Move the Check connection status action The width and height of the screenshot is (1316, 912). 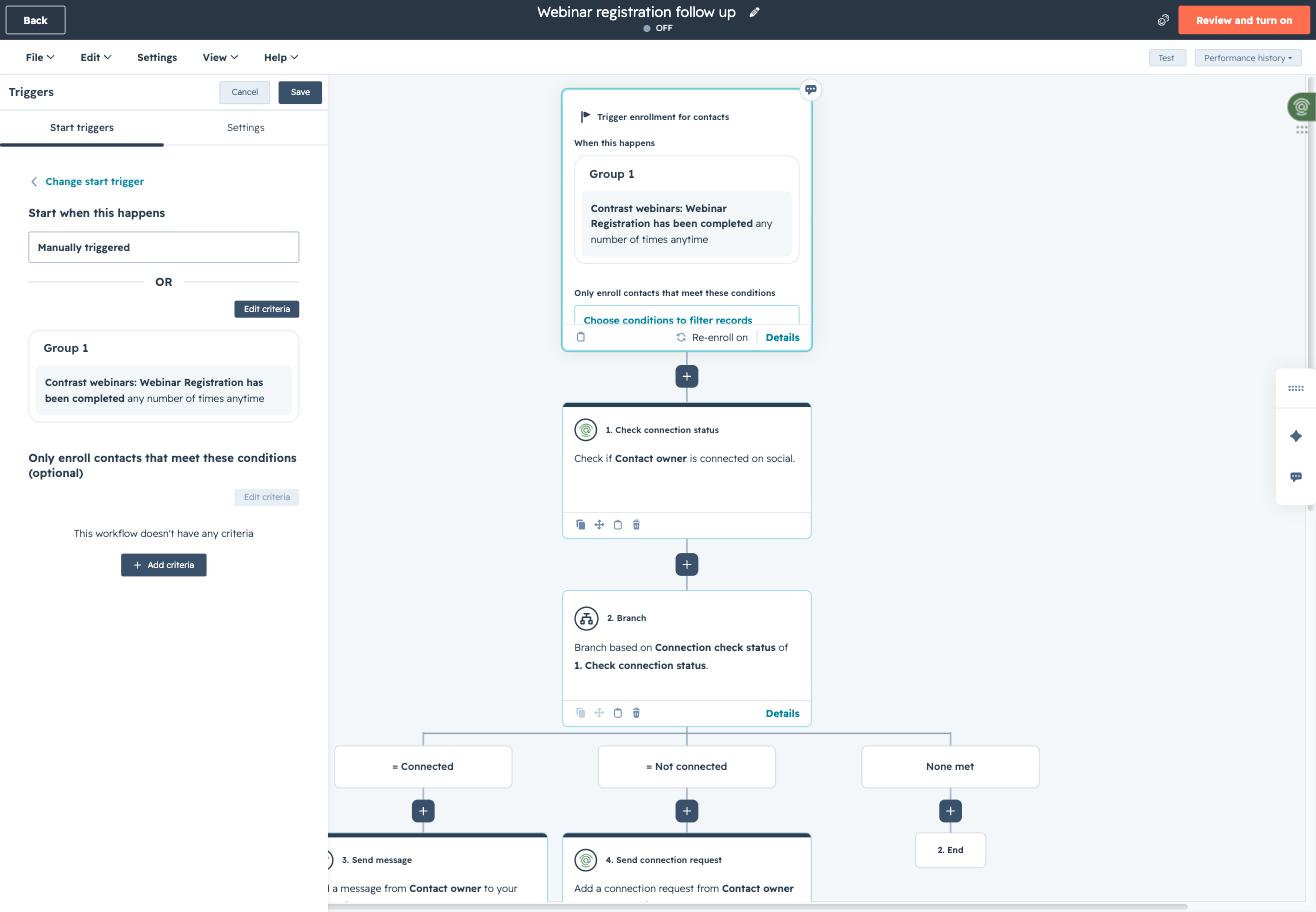(599, 525)
